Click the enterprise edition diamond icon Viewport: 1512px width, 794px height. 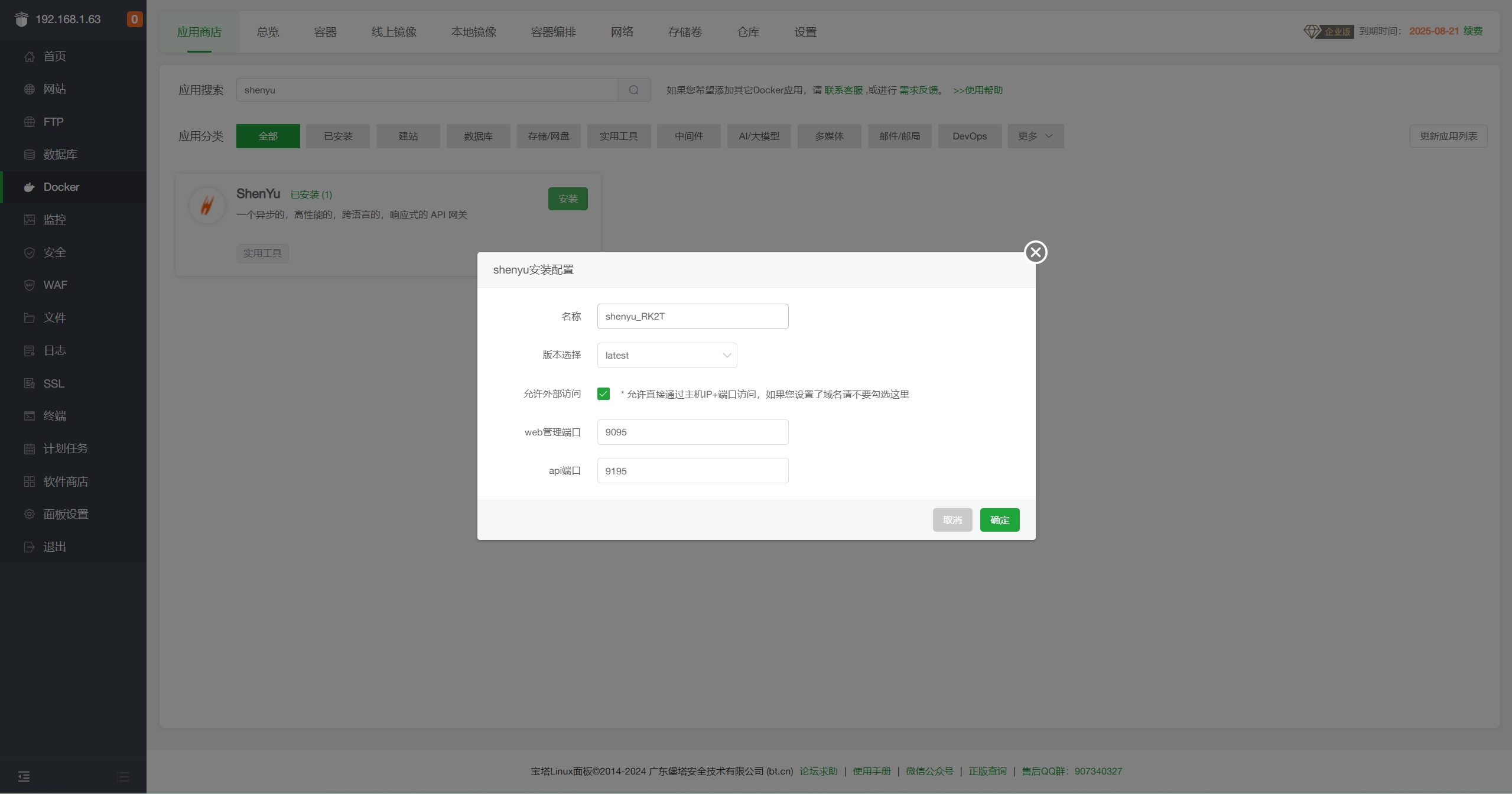1311,31
